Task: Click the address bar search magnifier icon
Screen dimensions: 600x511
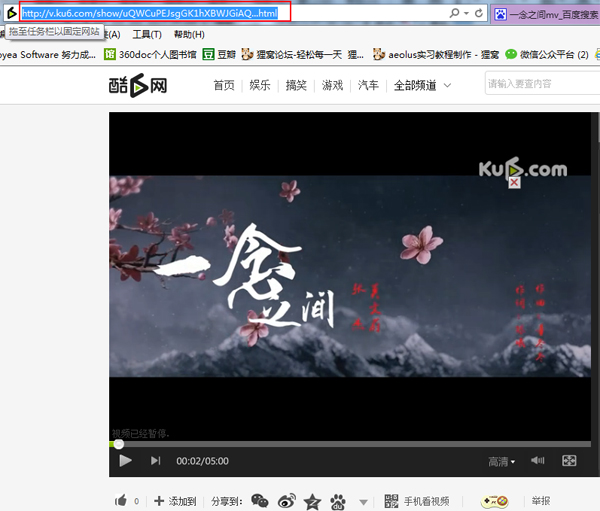Action: coord(454,13)
